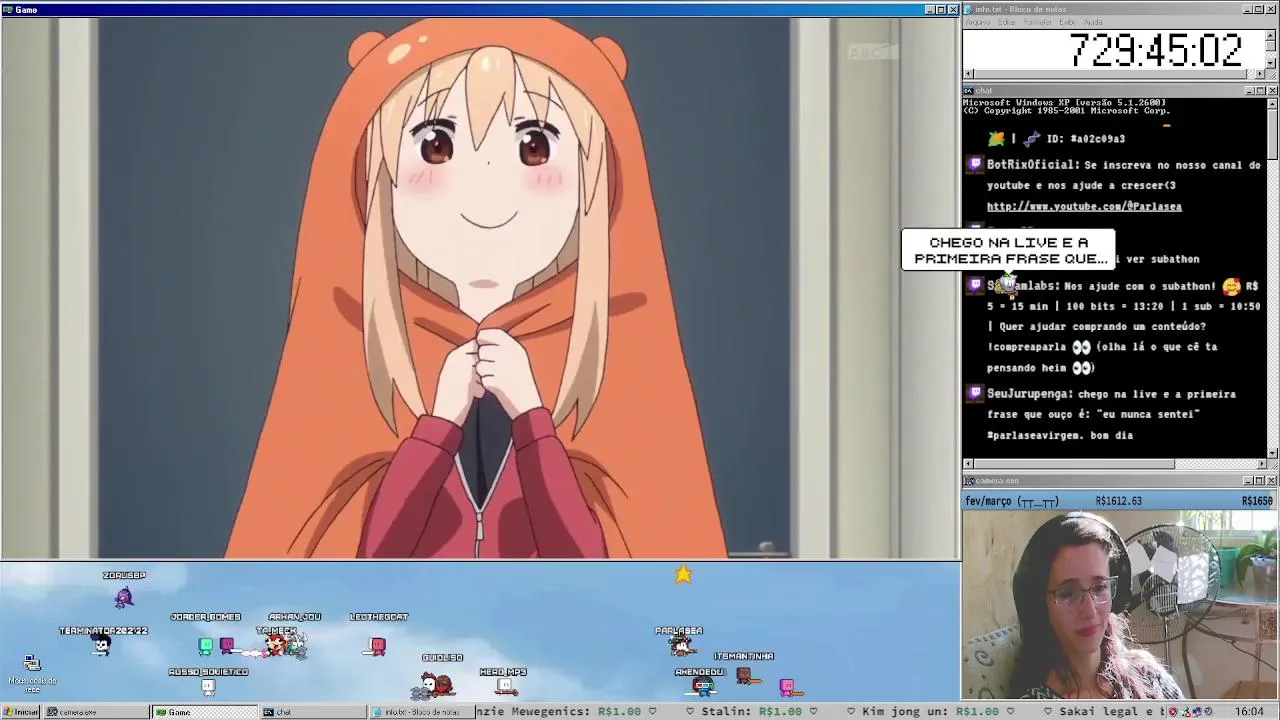Click the R$1650 goal amount label

[1257, 501]
